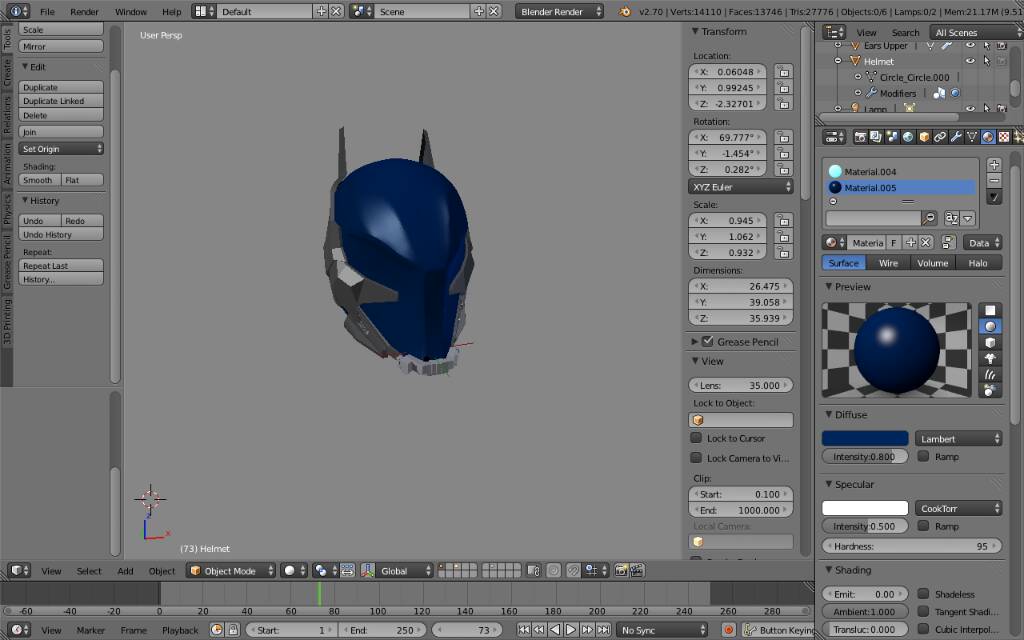Open the Scene properties icon
Image resolution: width=1024 pixels, height=640 pixels.
coord(892,137)
